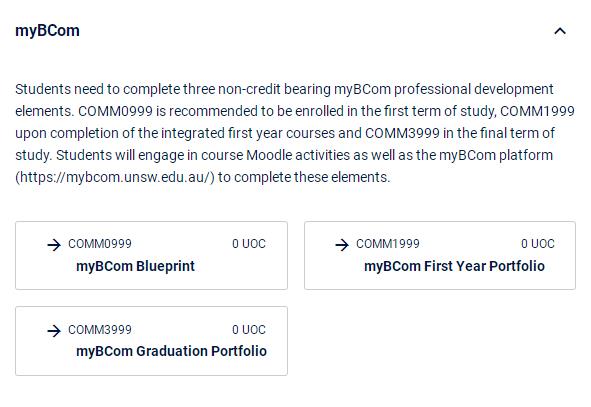Click the 0 UOC label on COMM0999 card
The image size is (591, 407).
click(249, 244)
